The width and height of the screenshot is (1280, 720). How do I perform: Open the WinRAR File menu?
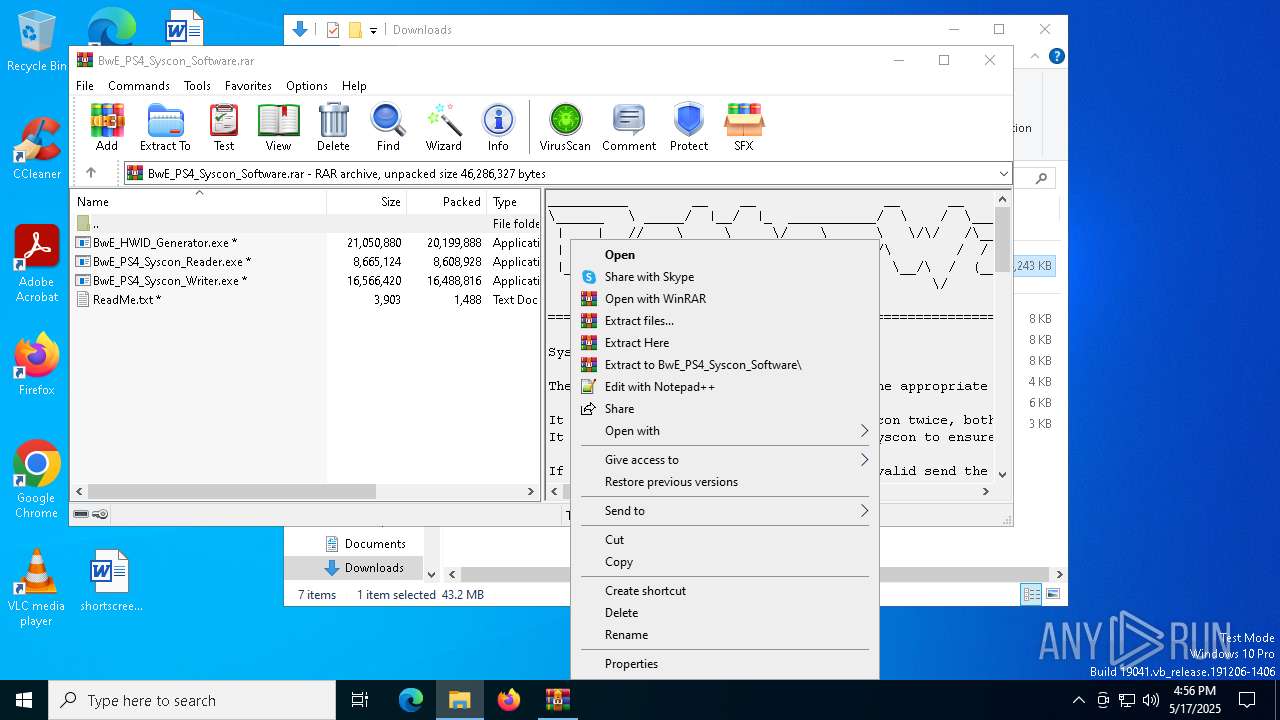click(x=85, y=86)
